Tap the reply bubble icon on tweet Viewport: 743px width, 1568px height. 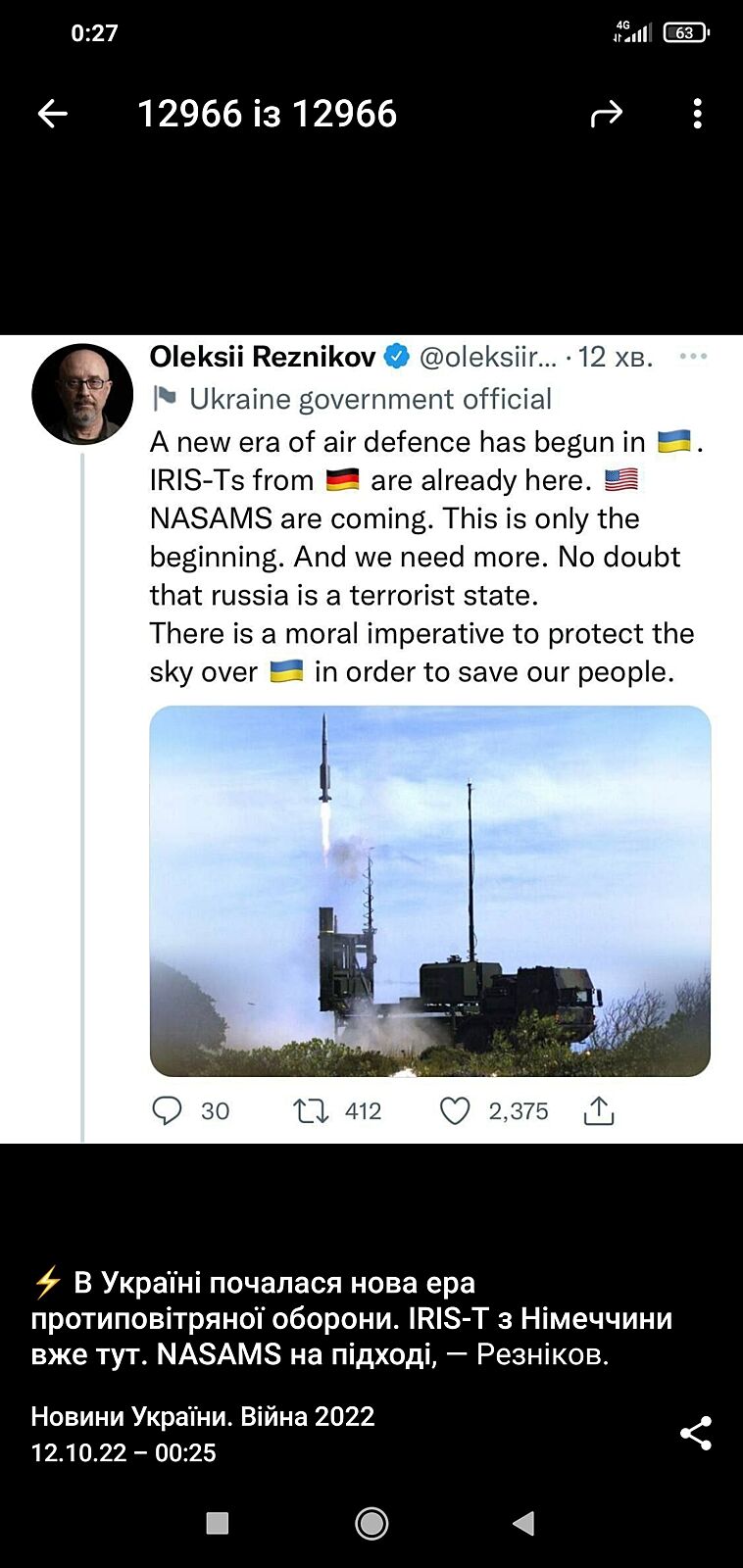(x=167, y=1110)
